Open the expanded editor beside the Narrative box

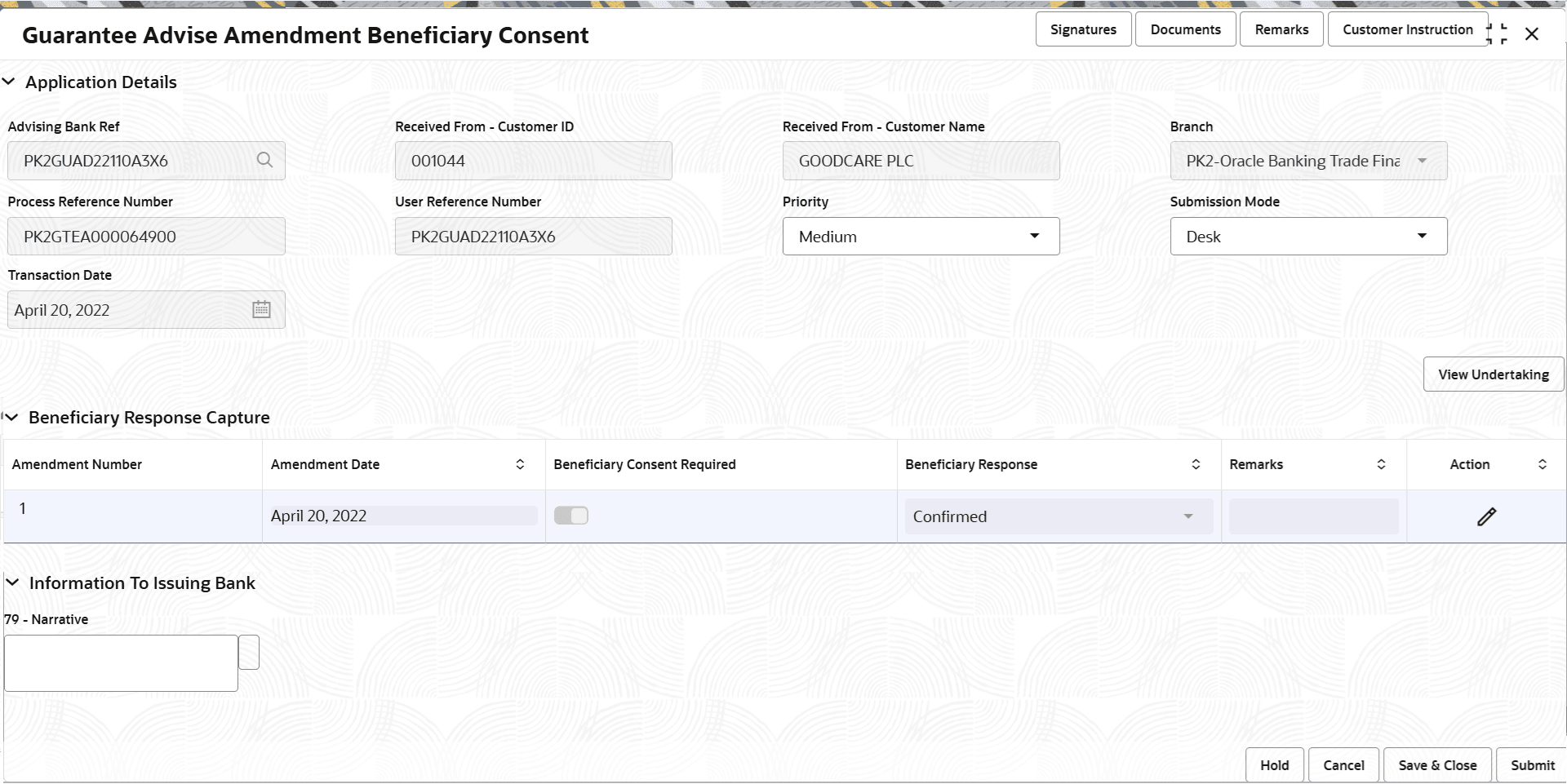click(x=250, y=651)
